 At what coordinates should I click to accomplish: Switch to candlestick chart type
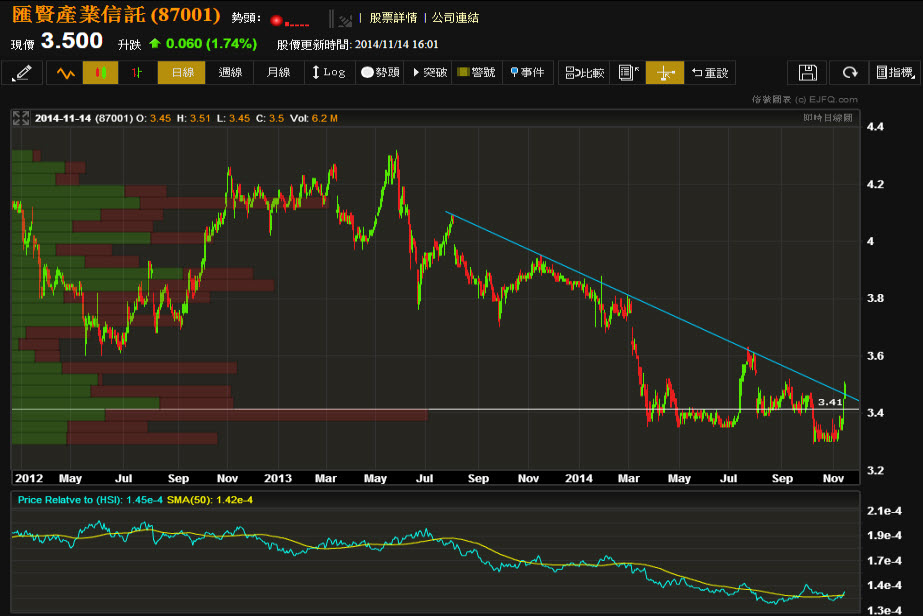tap(101, 73)
